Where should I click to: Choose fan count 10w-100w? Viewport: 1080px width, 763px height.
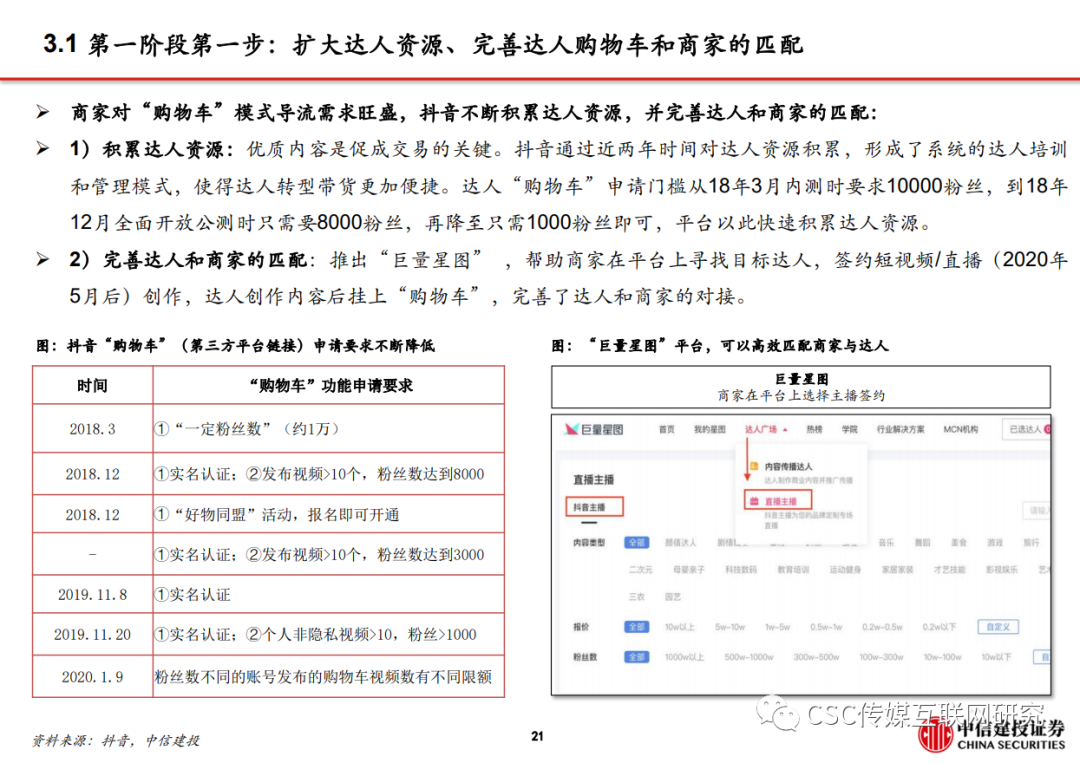942,657
